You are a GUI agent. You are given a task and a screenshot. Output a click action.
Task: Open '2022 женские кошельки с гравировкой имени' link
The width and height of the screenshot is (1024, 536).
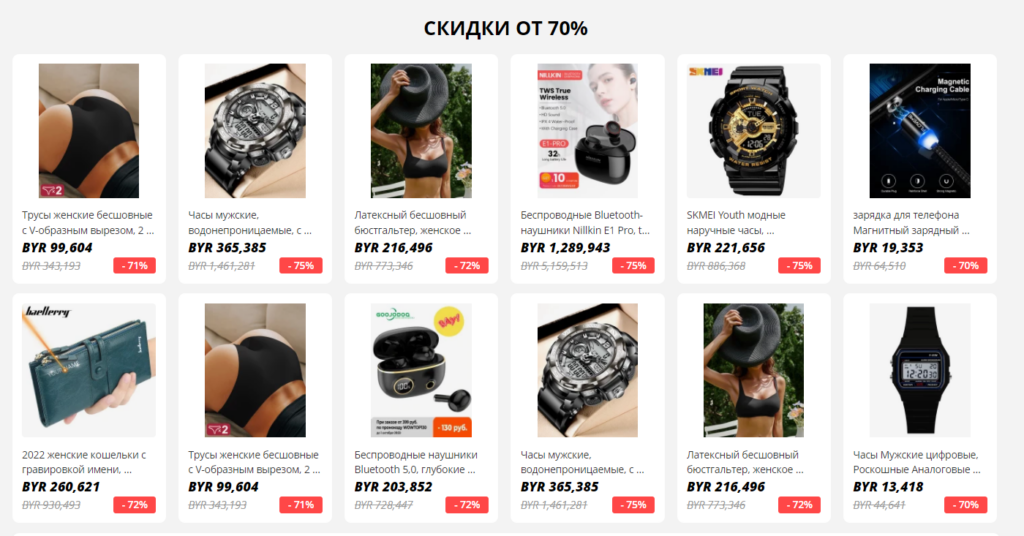coord(84,462)
